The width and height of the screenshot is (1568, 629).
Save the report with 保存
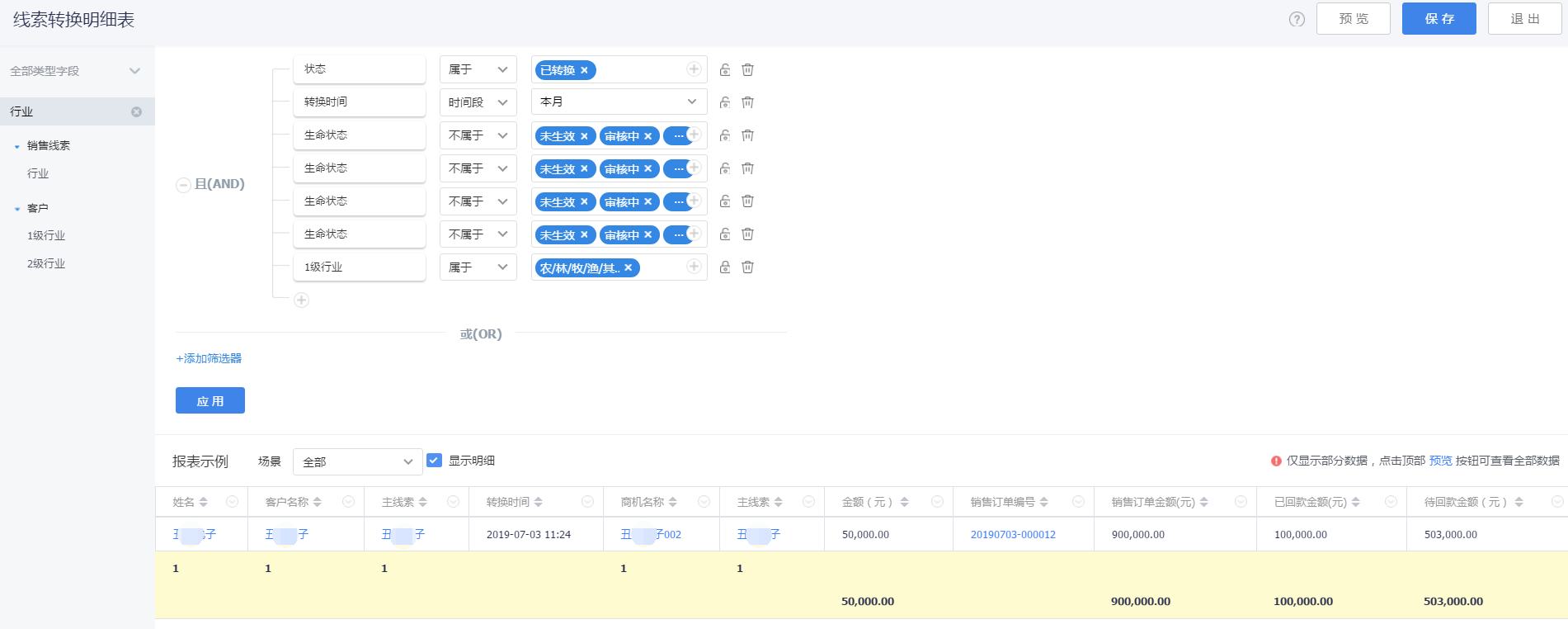pyautogui.click(x=1439, y=18)
